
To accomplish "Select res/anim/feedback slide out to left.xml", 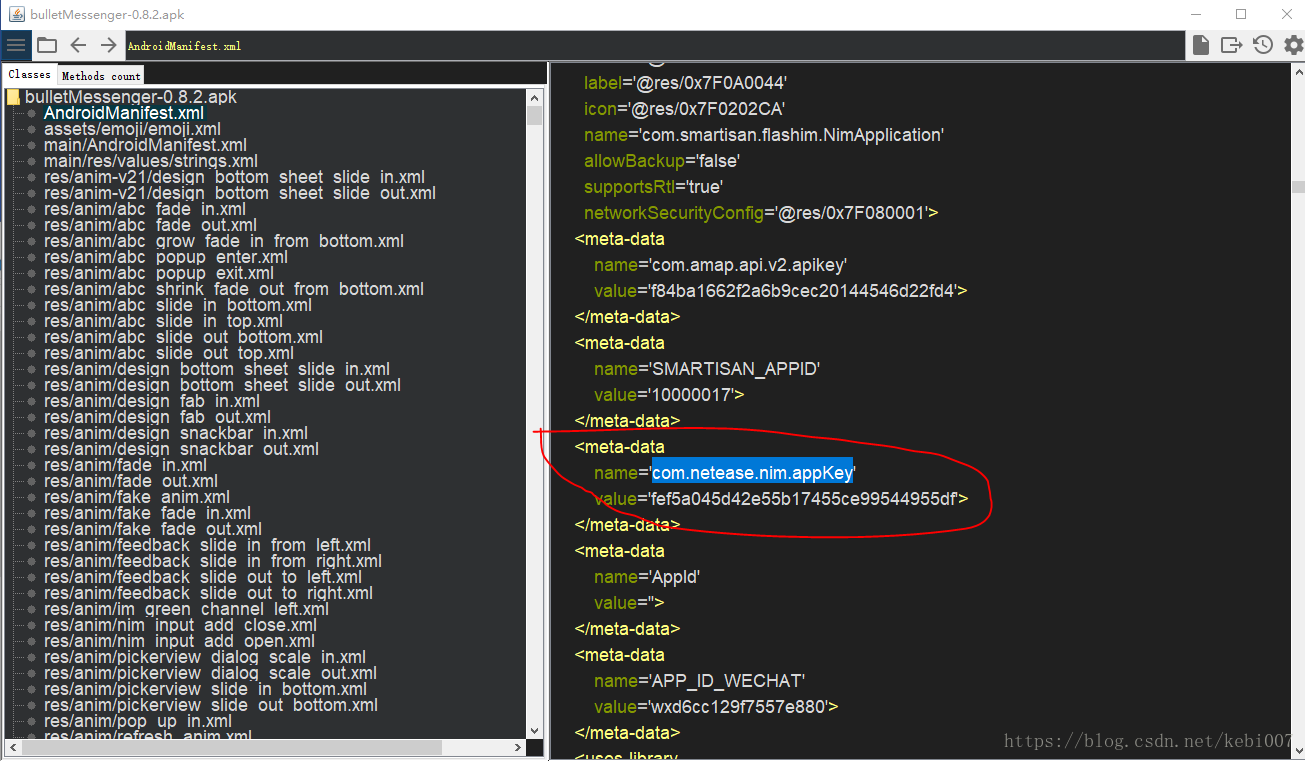I will [203, 577].
